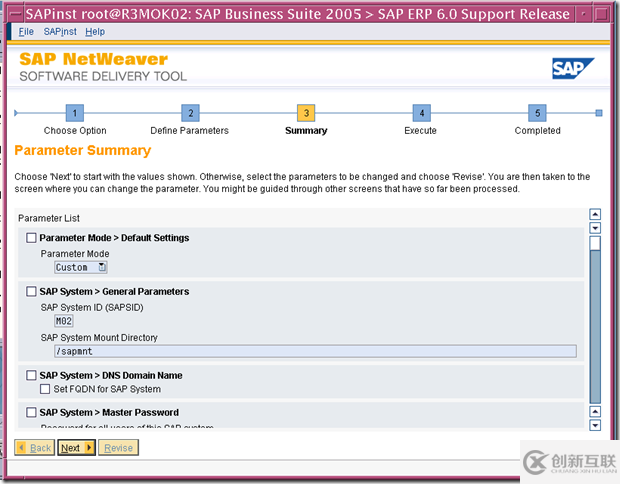Maximize the SAPinst window

coord(602,14)
